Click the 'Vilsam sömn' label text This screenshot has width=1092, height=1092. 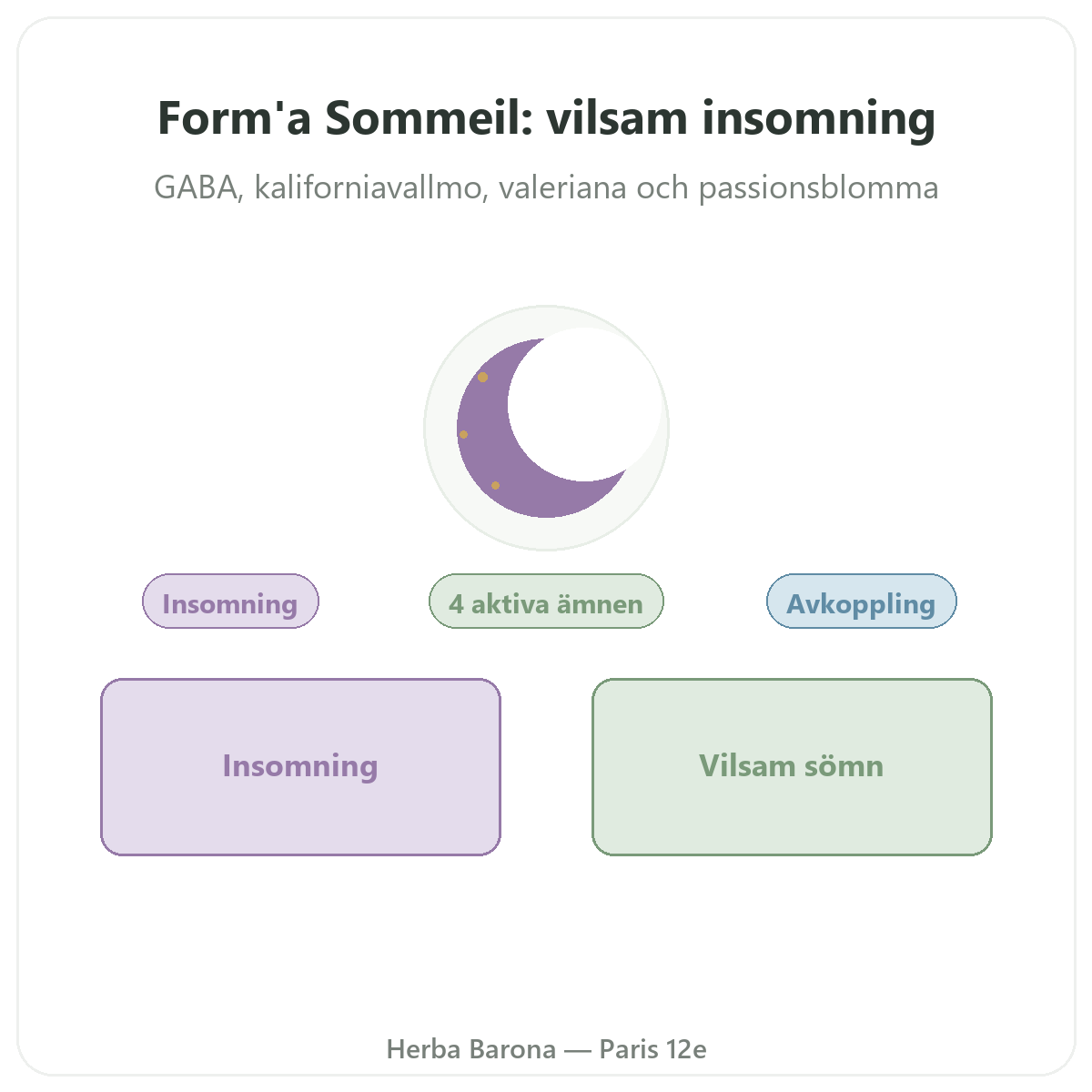pos(792,766)
